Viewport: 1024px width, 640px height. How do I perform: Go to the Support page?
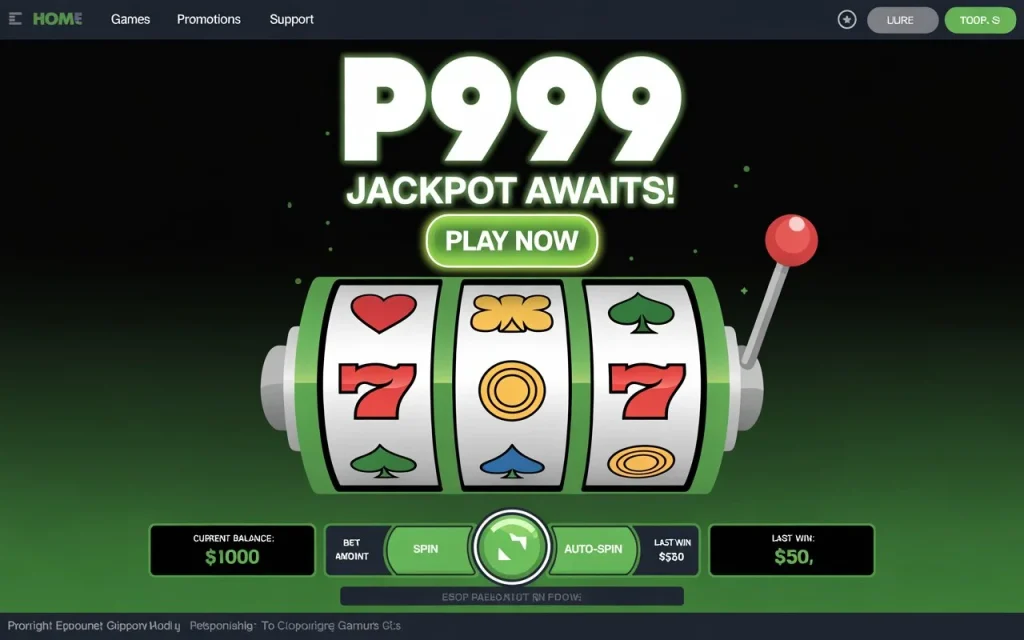click(292, 20)
